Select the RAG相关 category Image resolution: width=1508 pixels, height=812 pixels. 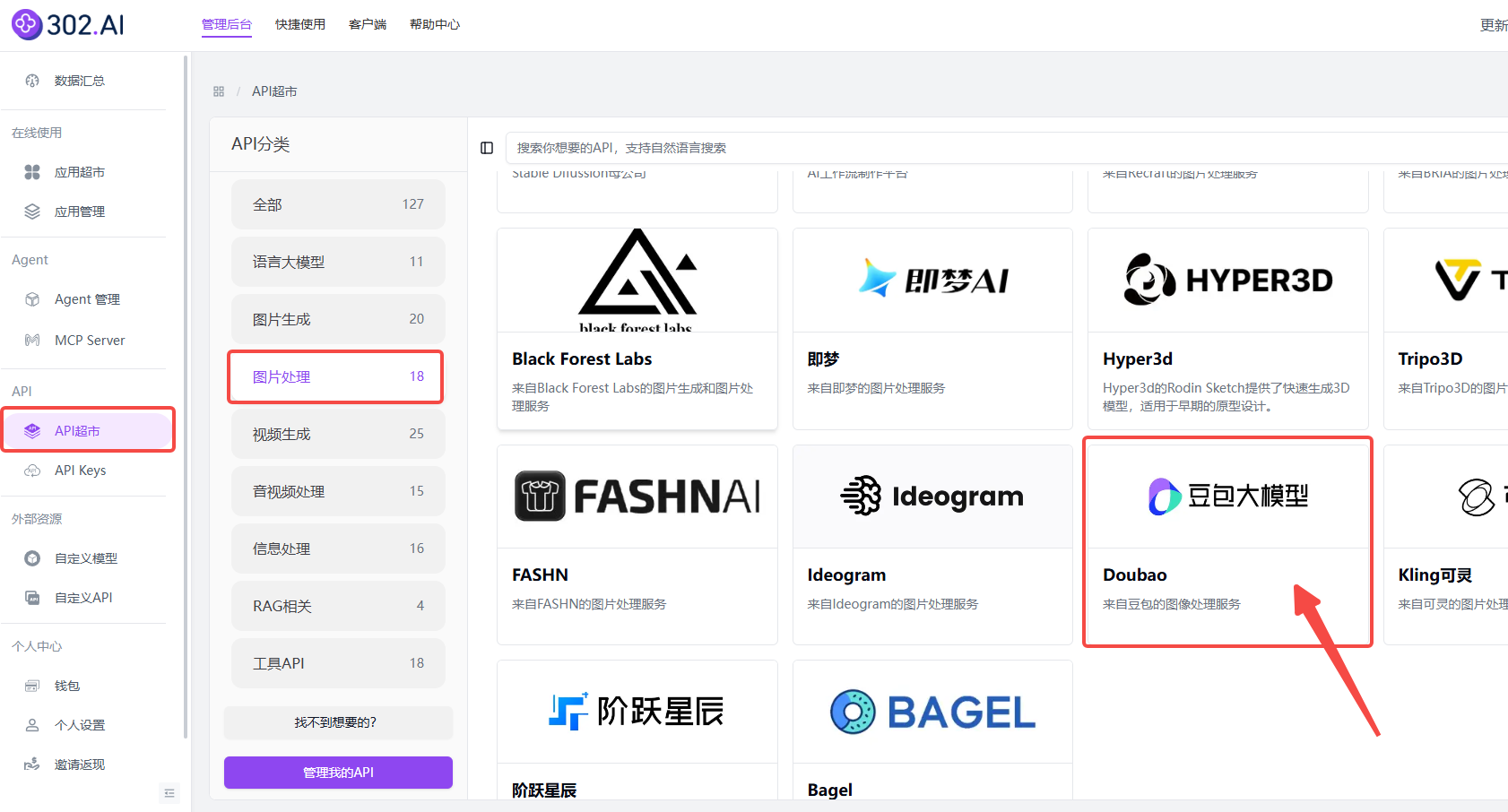coord(338,606)
